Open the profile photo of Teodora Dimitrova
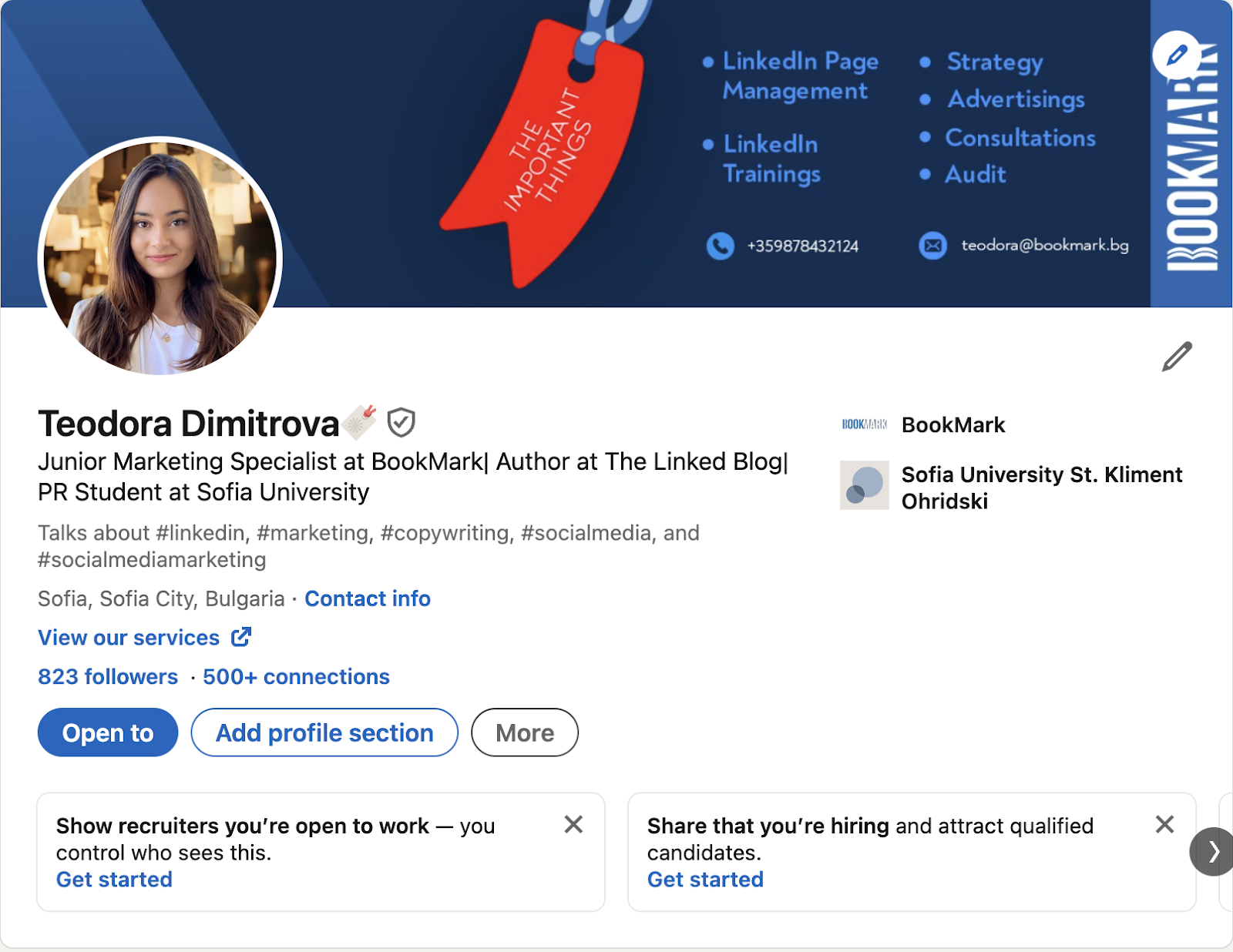1233x952 pixels. click(160, 256)
